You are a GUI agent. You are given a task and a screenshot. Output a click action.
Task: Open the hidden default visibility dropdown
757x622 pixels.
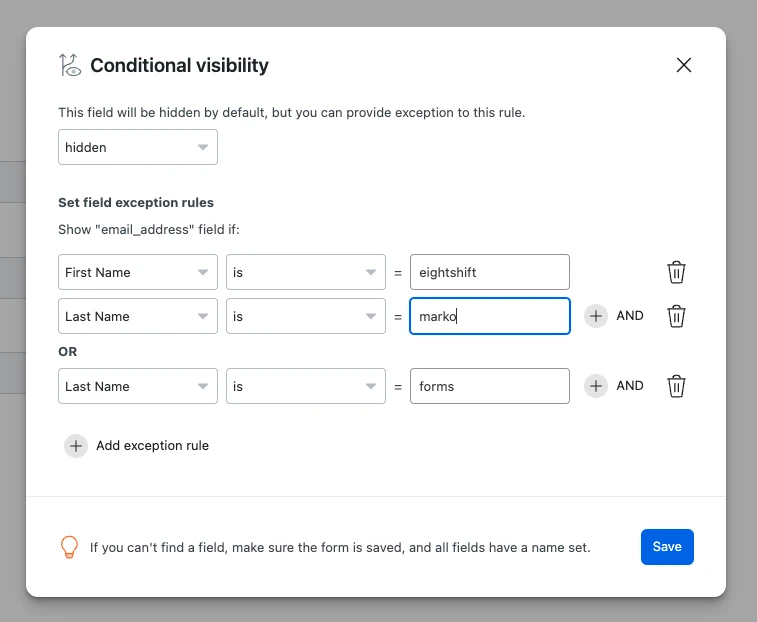(138, 147)
